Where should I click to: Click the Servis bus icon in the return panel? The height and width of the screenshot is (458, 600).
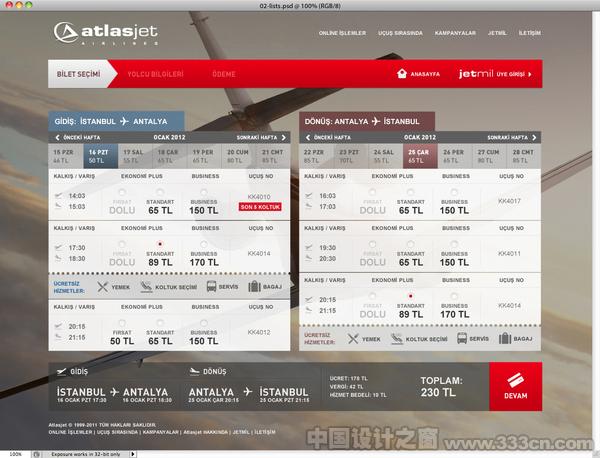coord(462,338)
